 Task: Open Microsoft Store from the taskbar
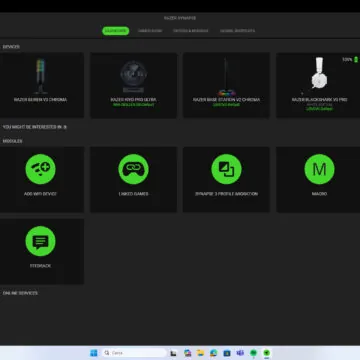[x=227, y=353]
